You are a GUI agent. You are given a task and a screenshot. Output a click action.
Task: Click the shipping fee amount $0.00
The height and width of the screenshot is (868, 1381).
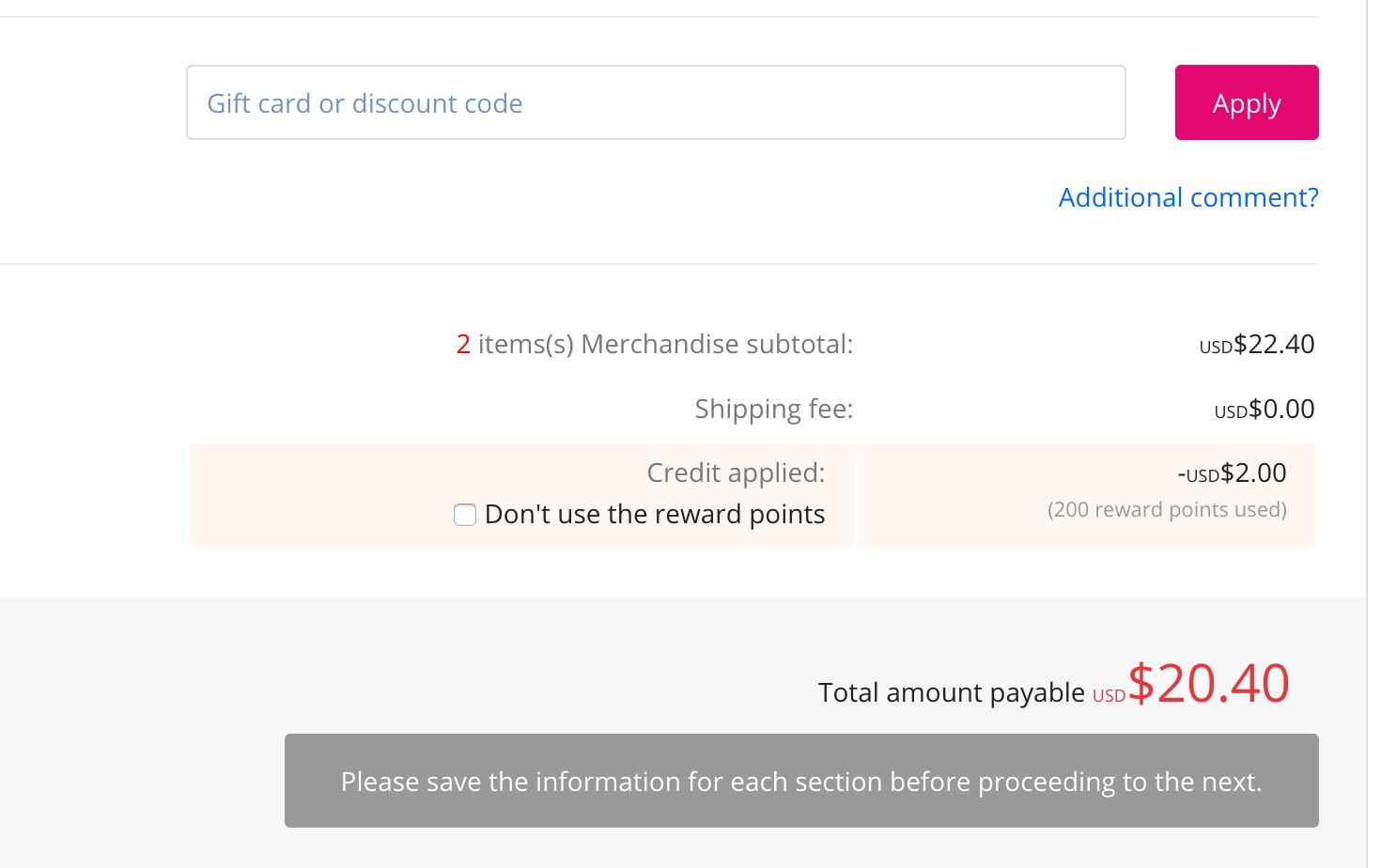pyautogui.click(x=1281, y=410)
